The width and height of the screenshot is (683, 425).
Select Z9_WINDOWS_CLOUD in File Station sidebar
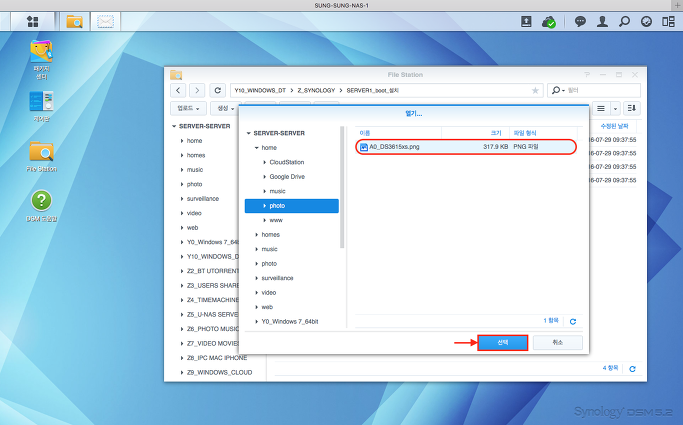[220, 373]
